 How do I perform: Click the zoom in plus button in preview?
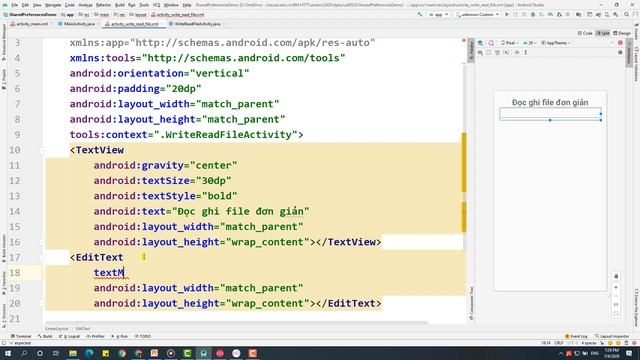pos(616,287)
